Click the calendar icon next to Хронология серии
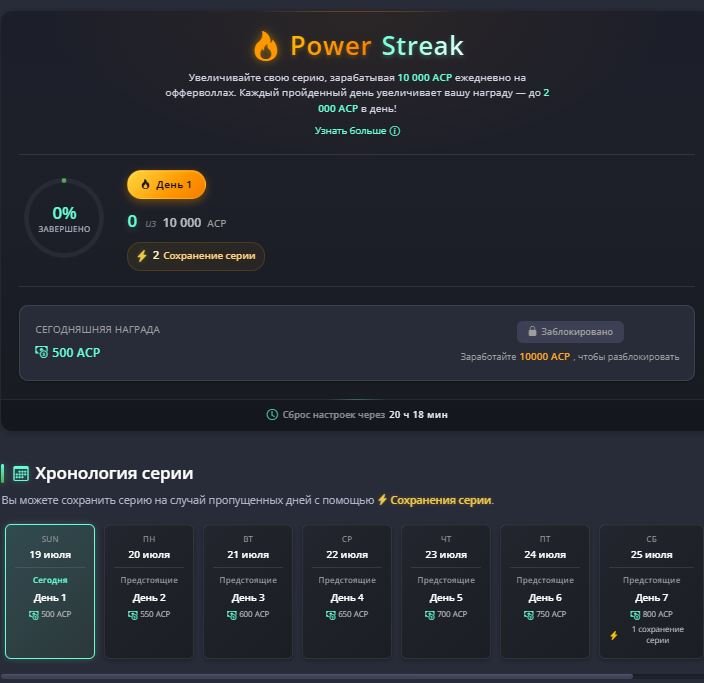 (21, 473)
